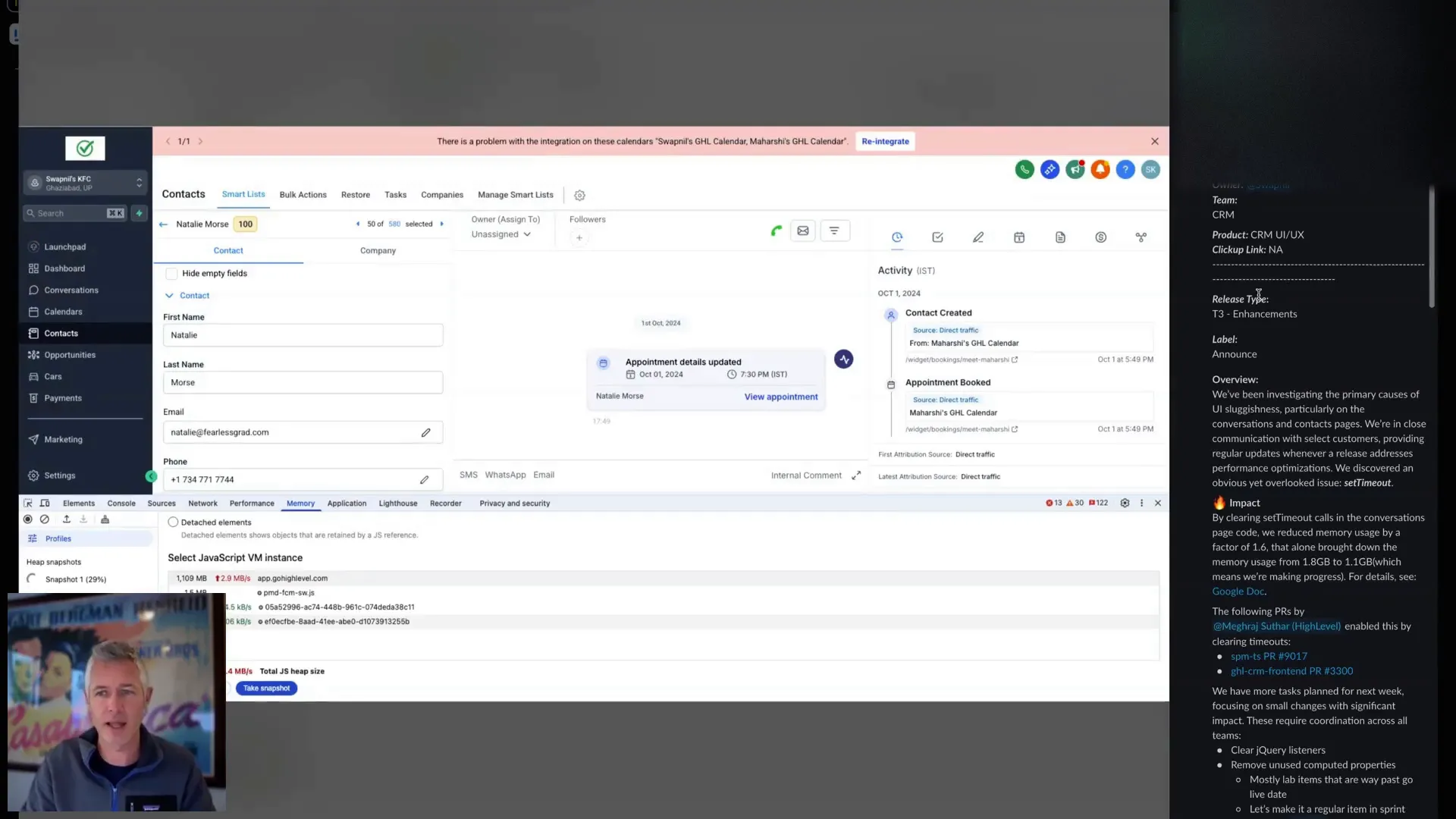
Task: Open the Google Doc link
Action: click(x=1238, y=591)
